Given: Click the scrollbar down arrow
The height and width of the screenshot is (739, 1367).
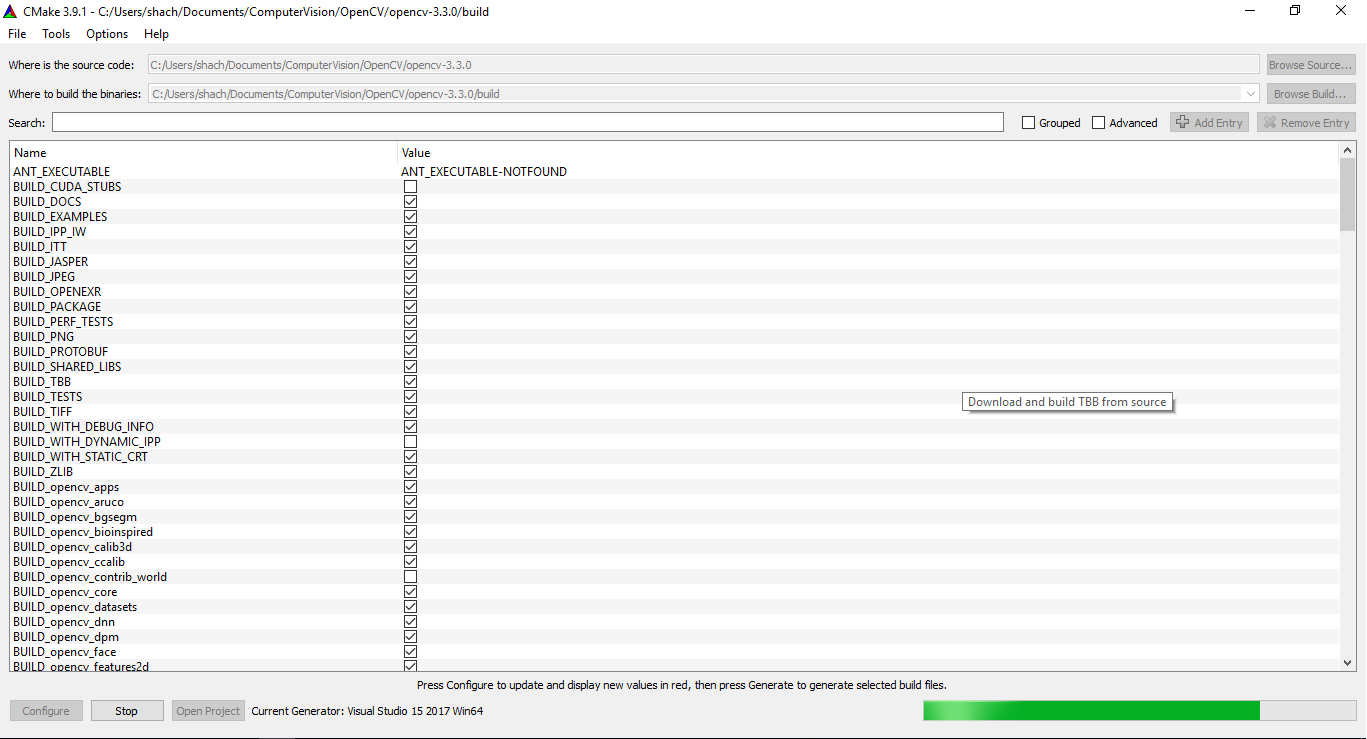Looking at the screenshot, I should [x=1347, y=662].
